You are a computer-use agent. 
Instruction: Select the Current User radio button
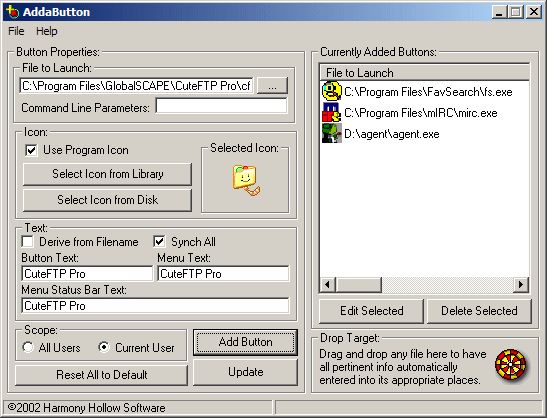click(104, 347)
